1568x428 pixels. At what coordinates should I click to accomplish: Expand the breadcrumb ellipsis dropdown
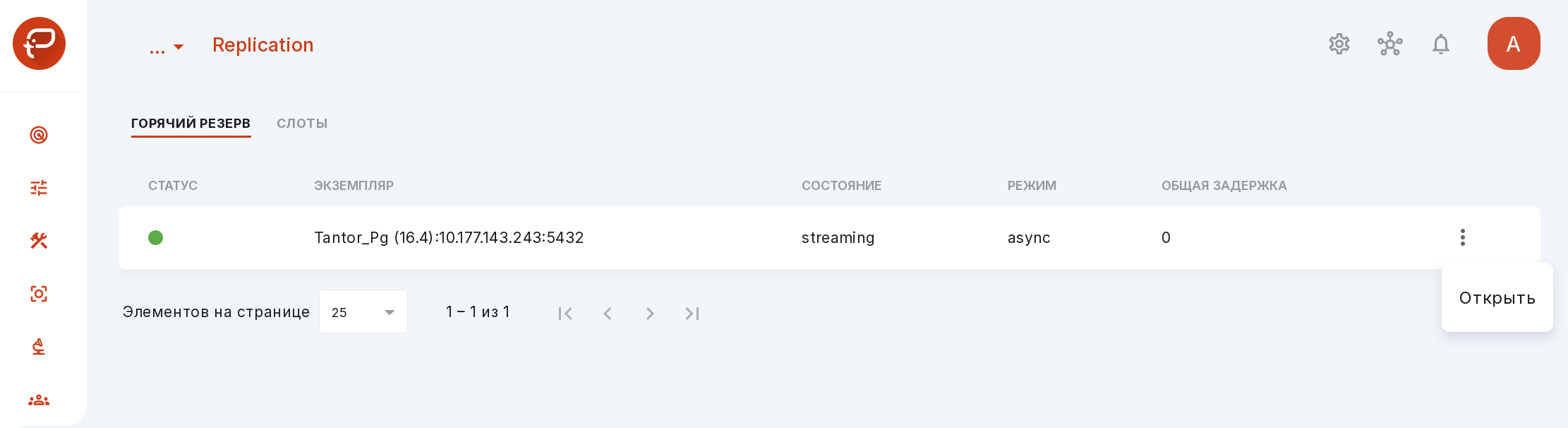pyautogui.click(x=167, y=47)
